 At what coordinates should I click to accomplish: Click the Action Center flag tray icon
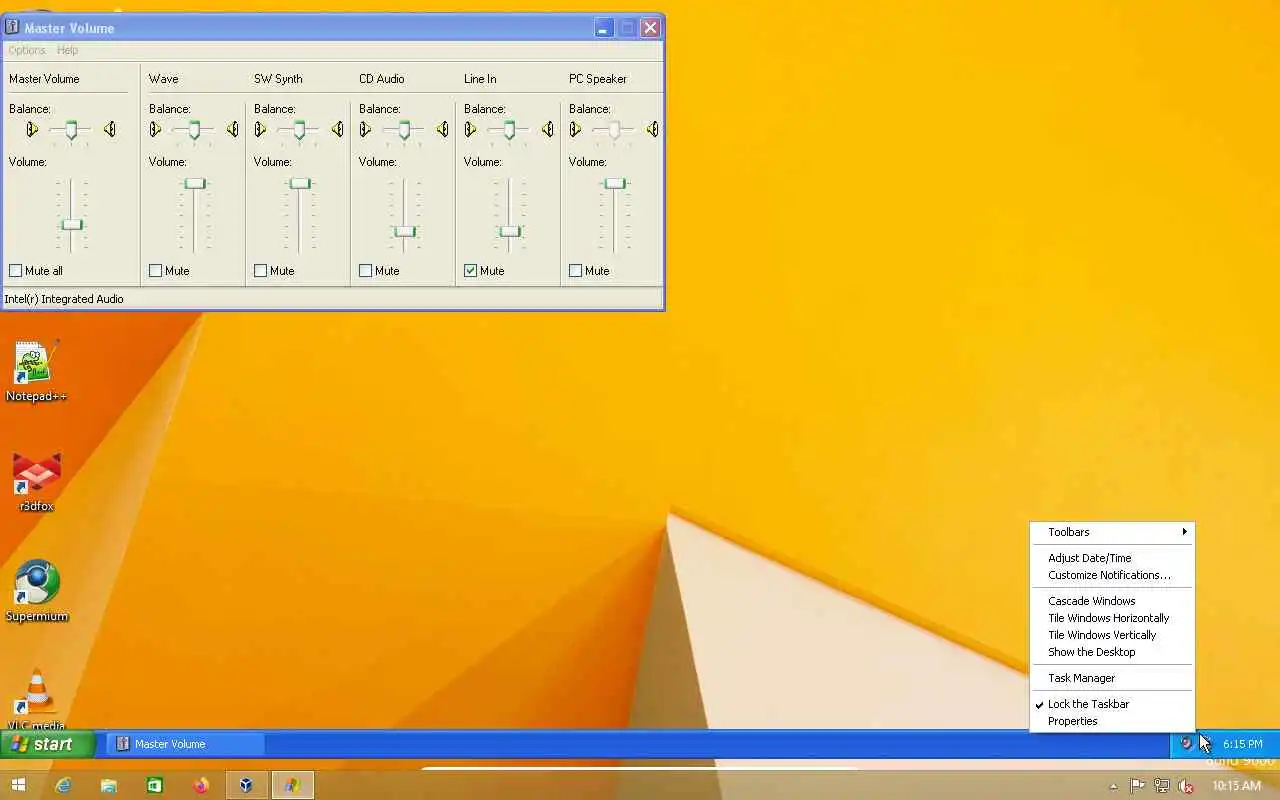pos(1138,786)
